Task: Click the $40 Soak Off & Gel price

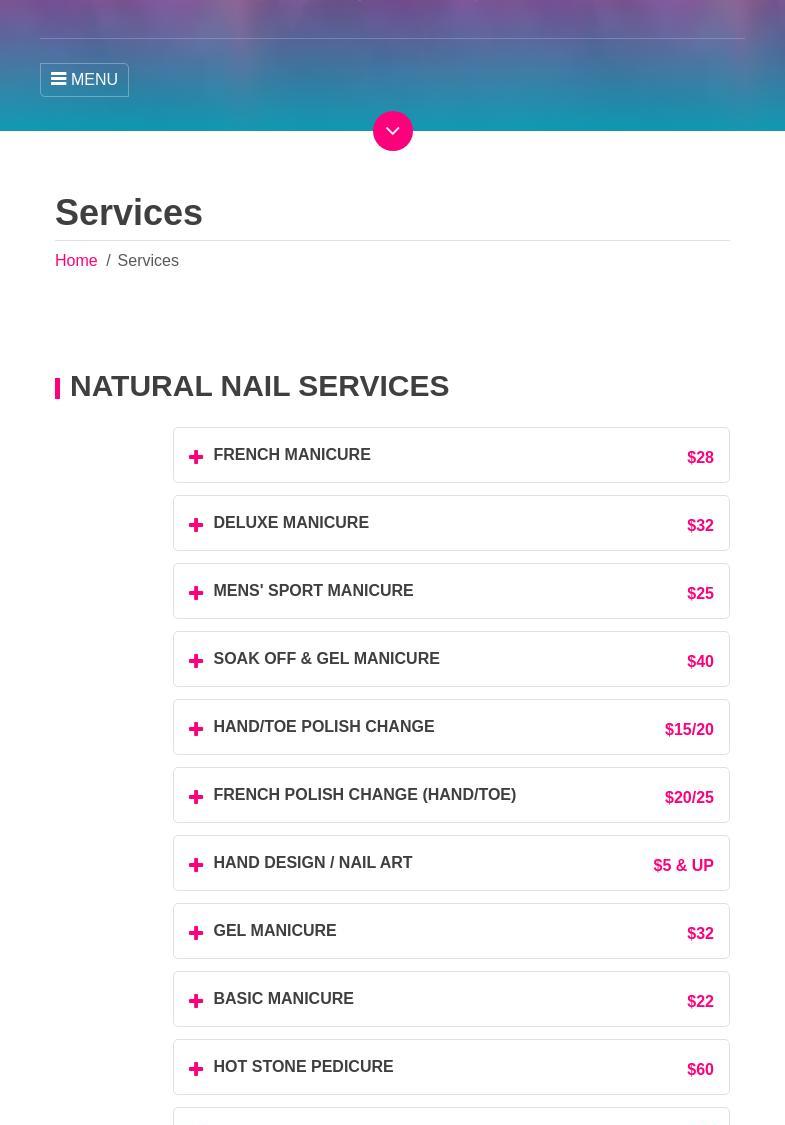Action: [700, 661]
